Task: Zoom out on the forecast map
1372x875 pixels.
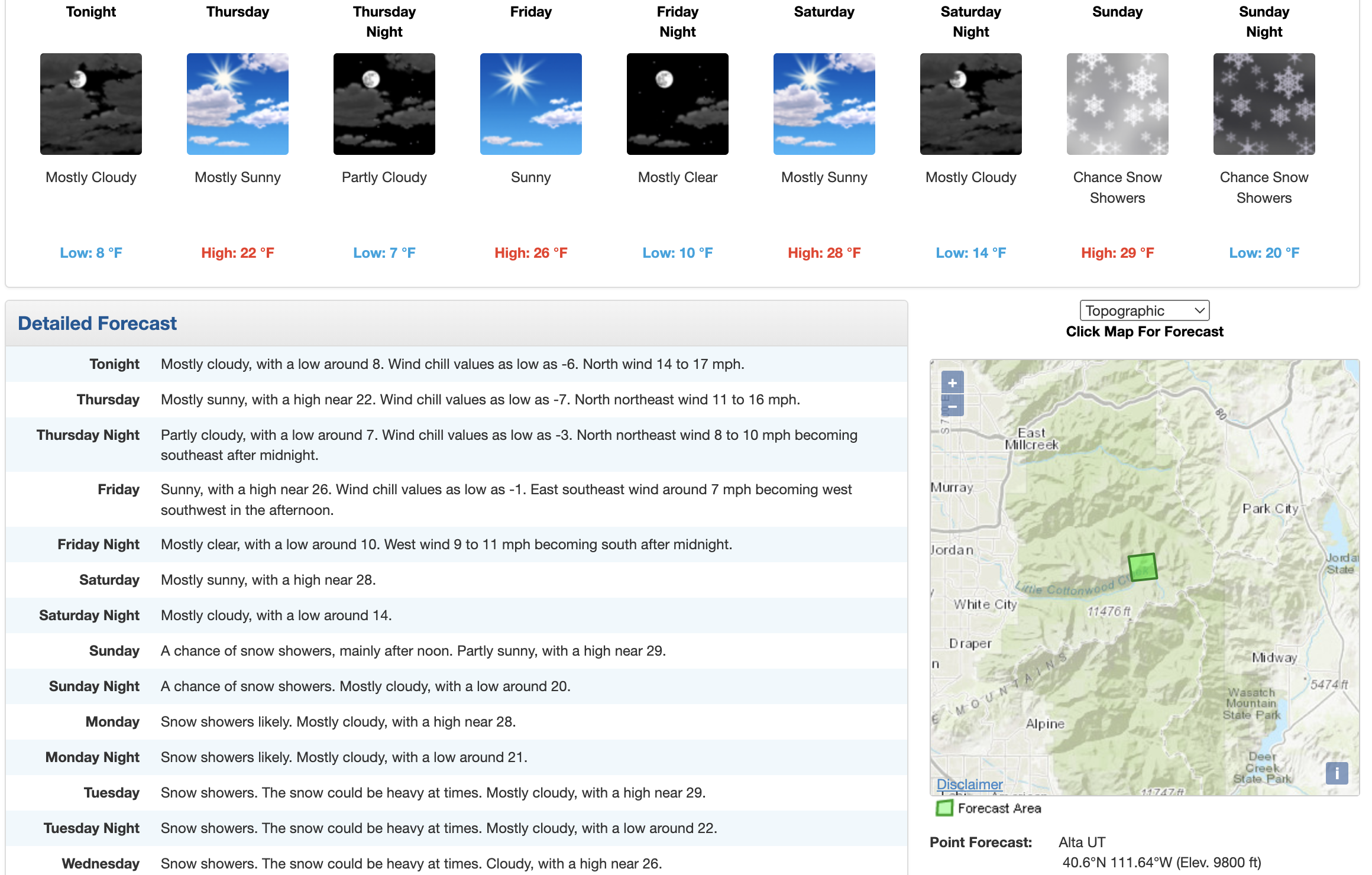Action: pyautogui.click(x=952, y=406)
